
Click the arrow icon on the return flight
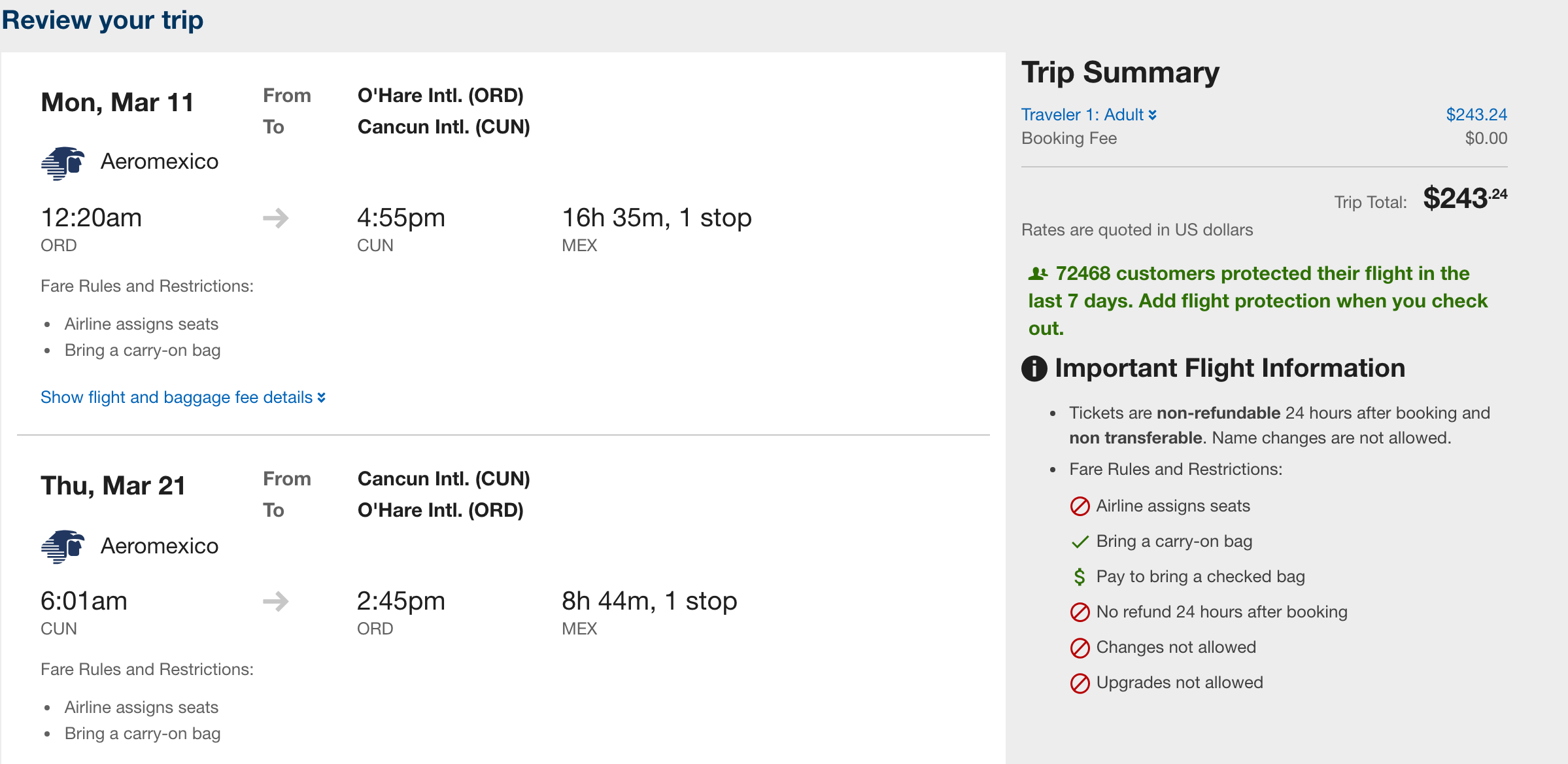pos(276,601)
